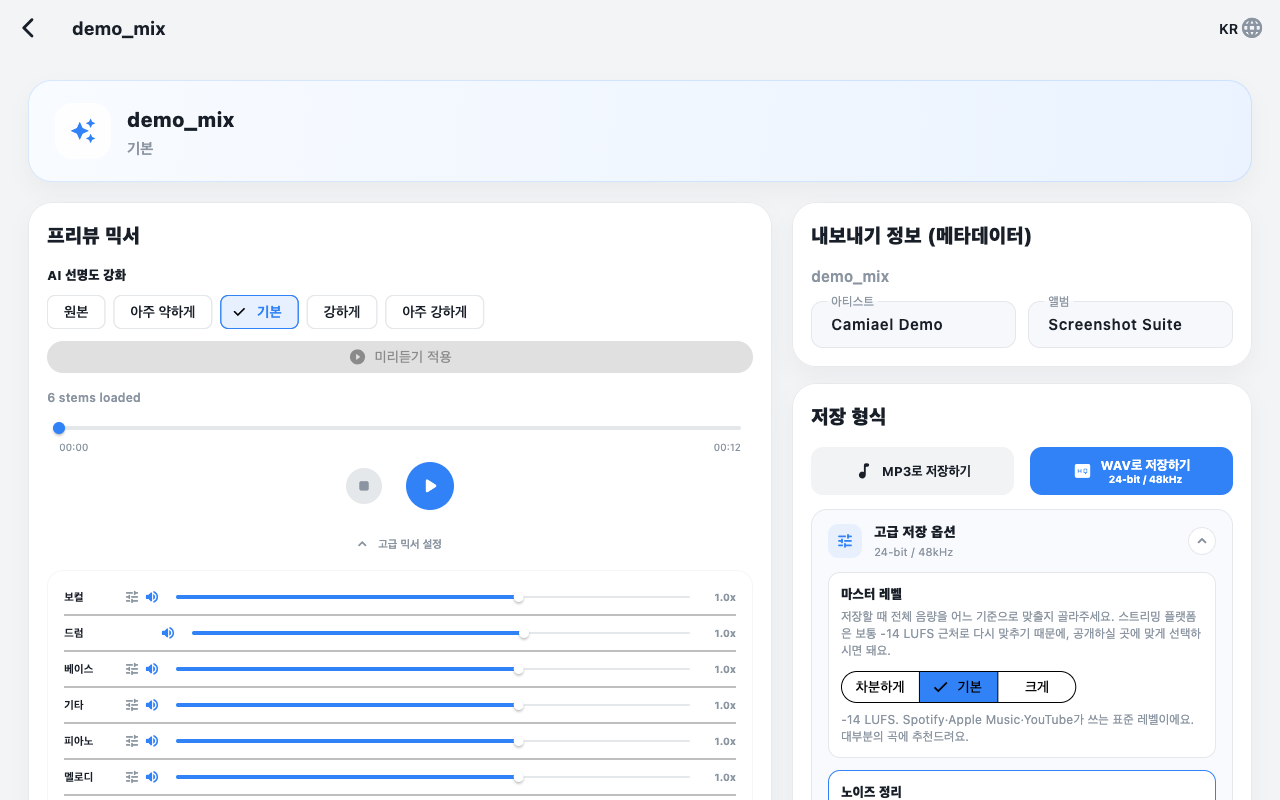Adjust the 기타 volume slider

433,705
